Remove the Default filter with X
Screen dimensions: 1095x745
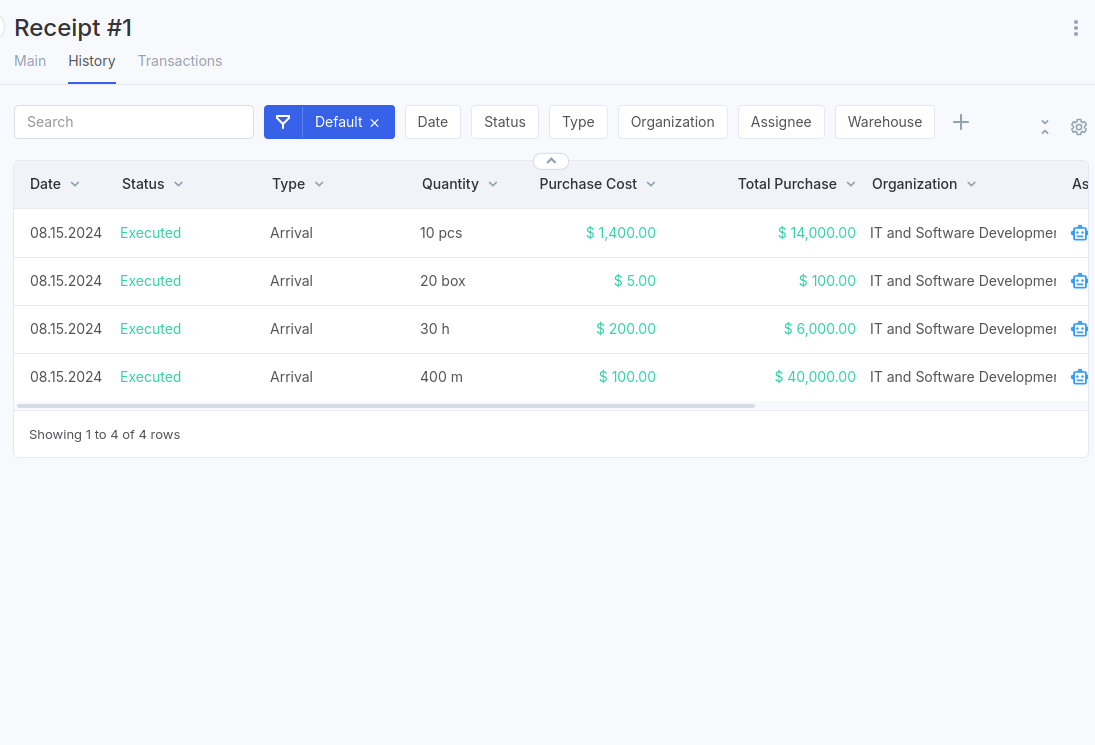click(375, 123)
